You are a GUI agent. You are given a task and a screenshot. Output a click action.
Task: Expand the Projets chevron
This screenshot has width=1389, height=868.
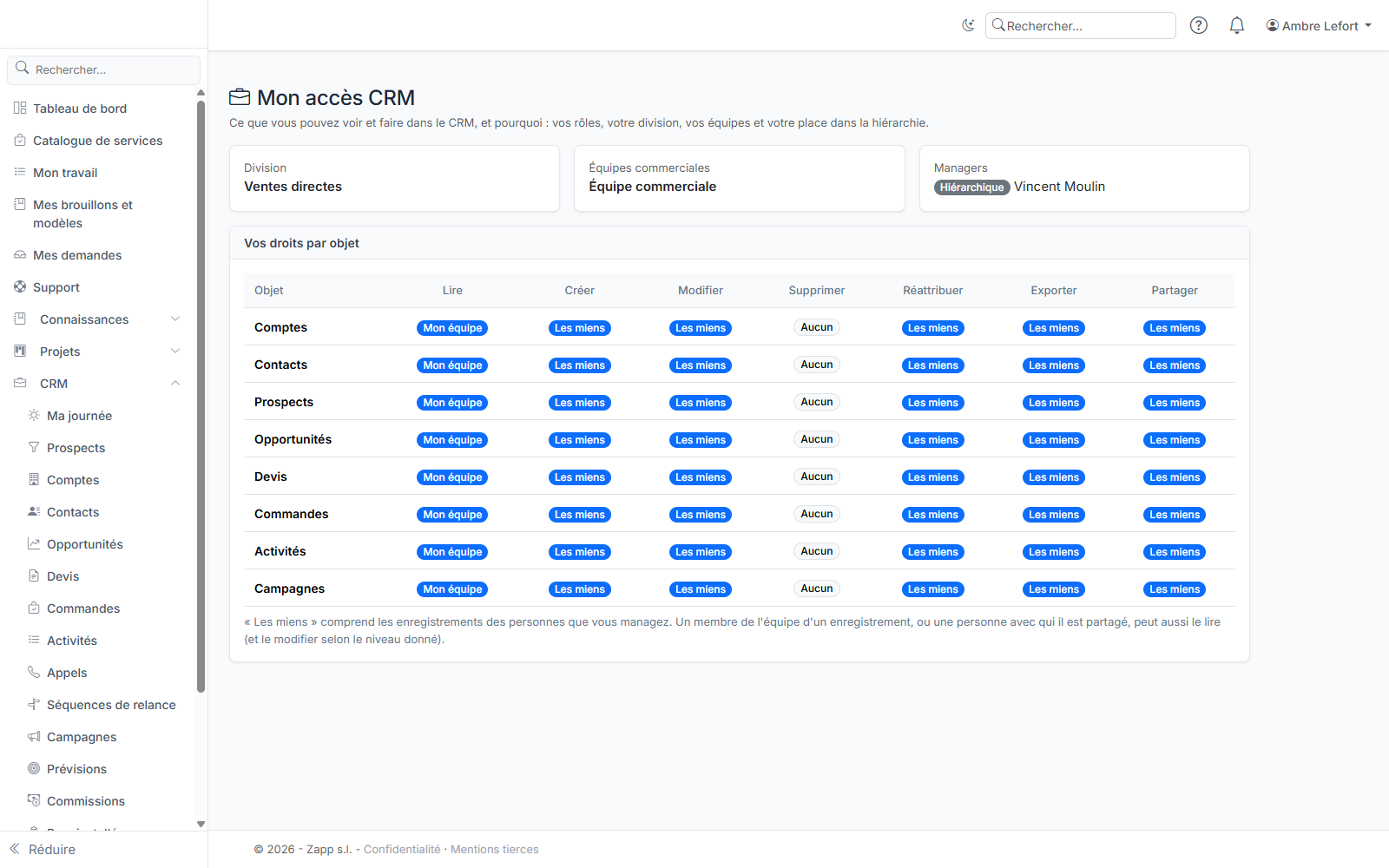point(175,351)
